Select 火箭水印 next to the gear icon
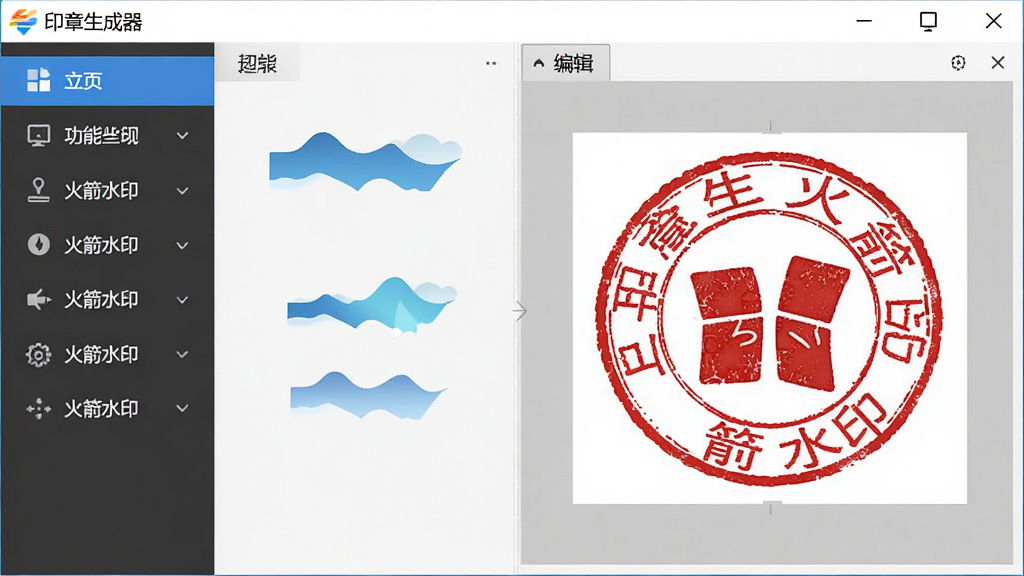Image resolution: width=1024 pixels, height=576 pixels. coord(101,355)
